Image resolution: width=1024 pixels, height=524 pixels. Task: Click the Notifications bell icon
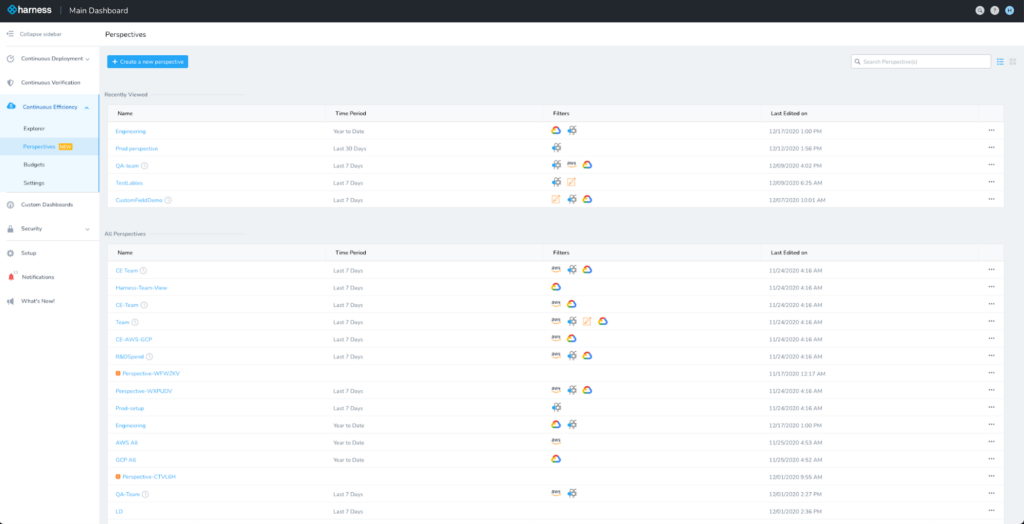click(10, 277)
